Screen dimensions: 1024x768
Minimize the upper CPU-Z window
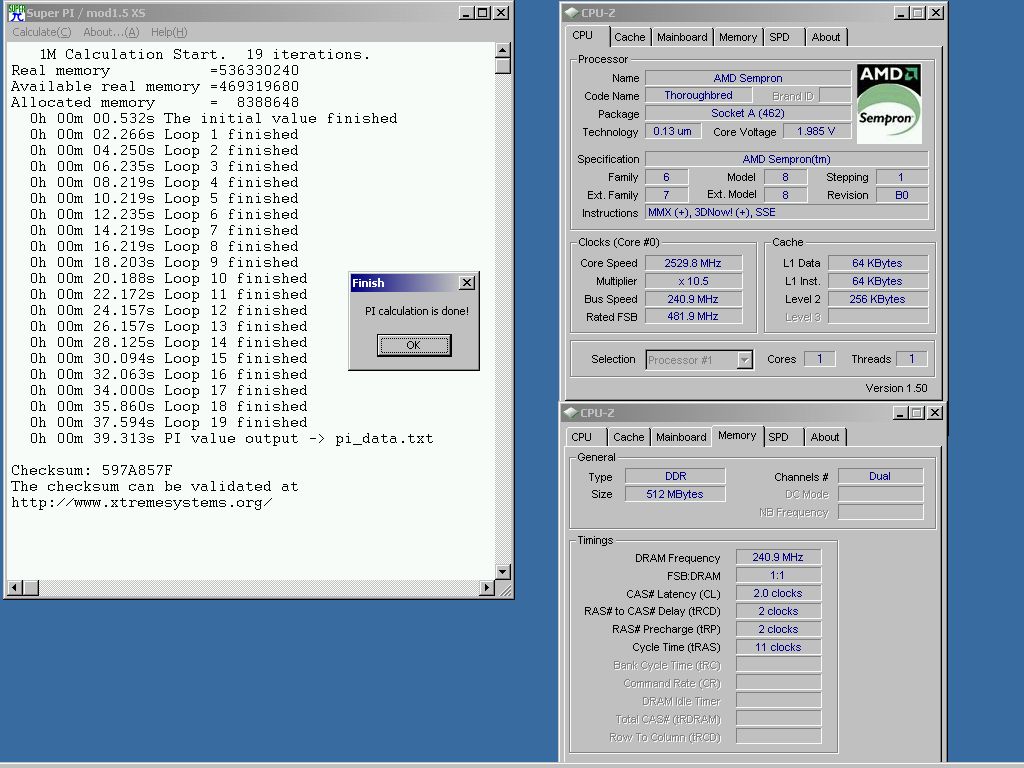pos(901,12)
